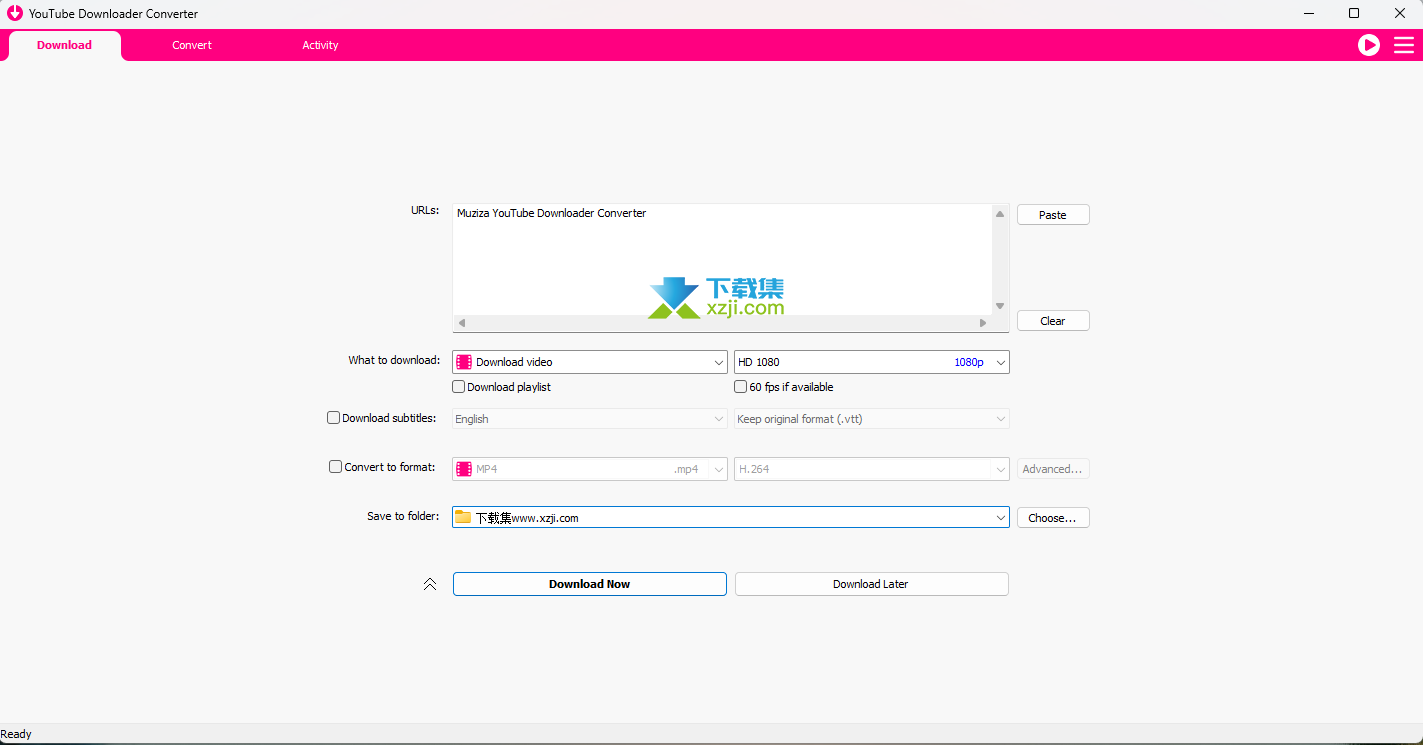Click the blue 1080p label
Image resolution: width=1423 pixels, height=745 pixels.
[969, 362]
